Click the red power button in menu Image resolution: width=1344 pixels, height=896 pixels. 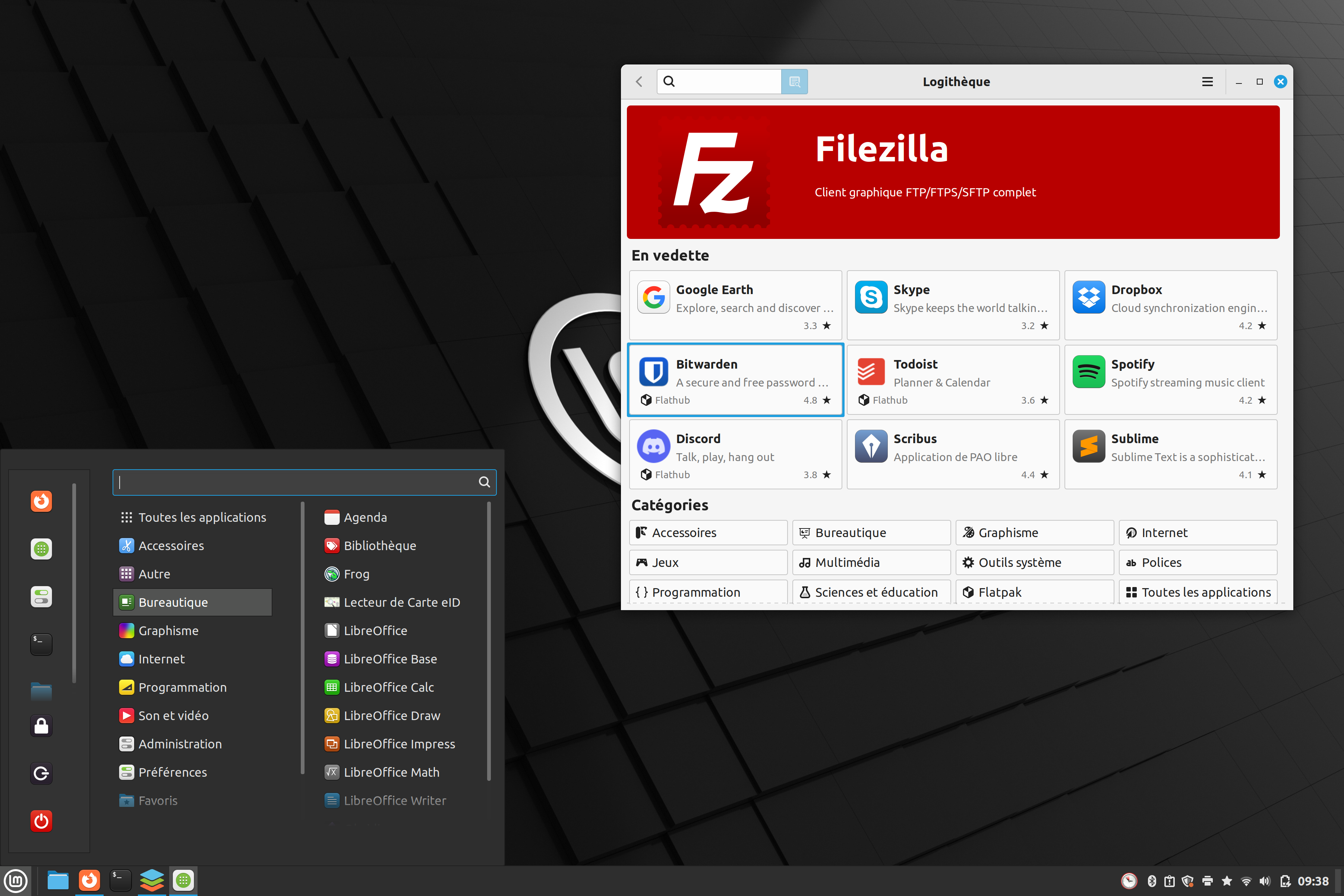(41, 821)
